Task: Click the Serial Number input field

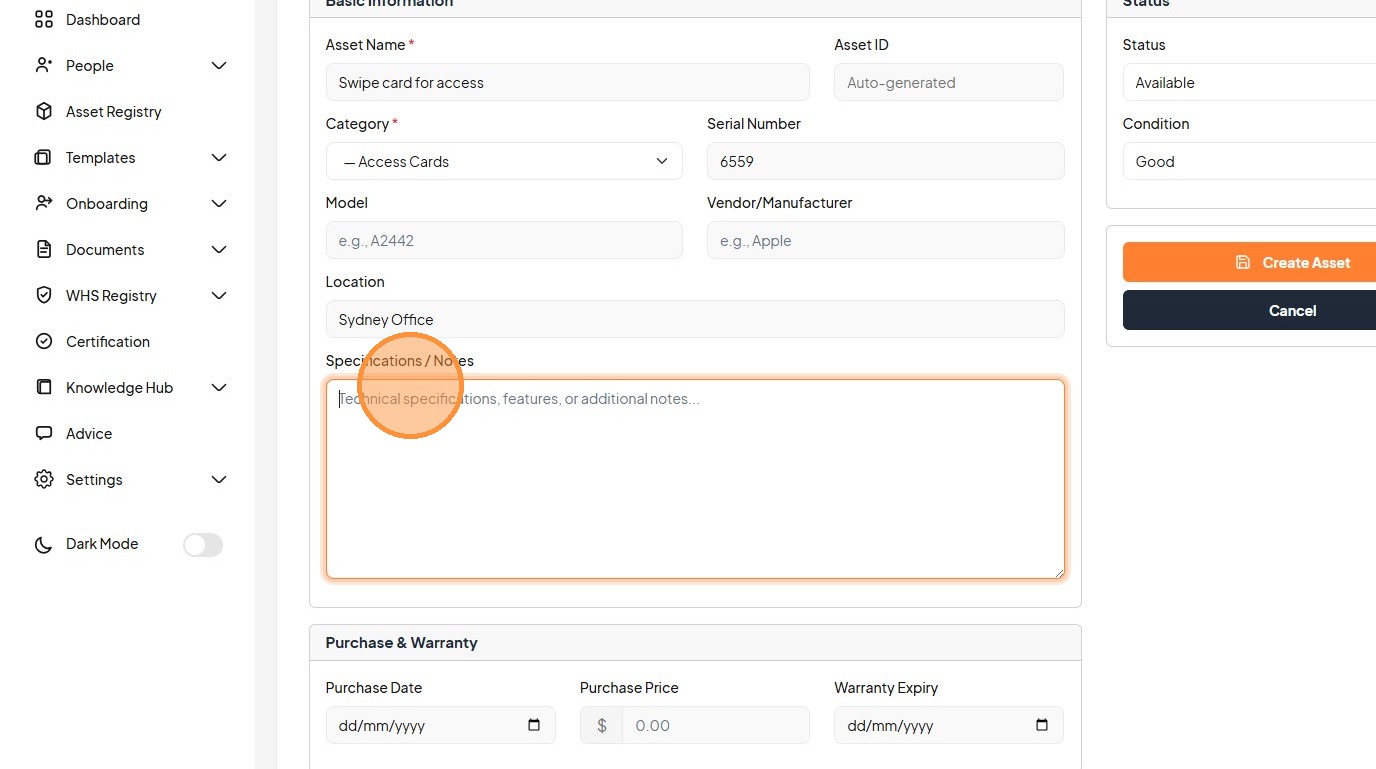Action: pyautogui.click(x=885, y=161)
